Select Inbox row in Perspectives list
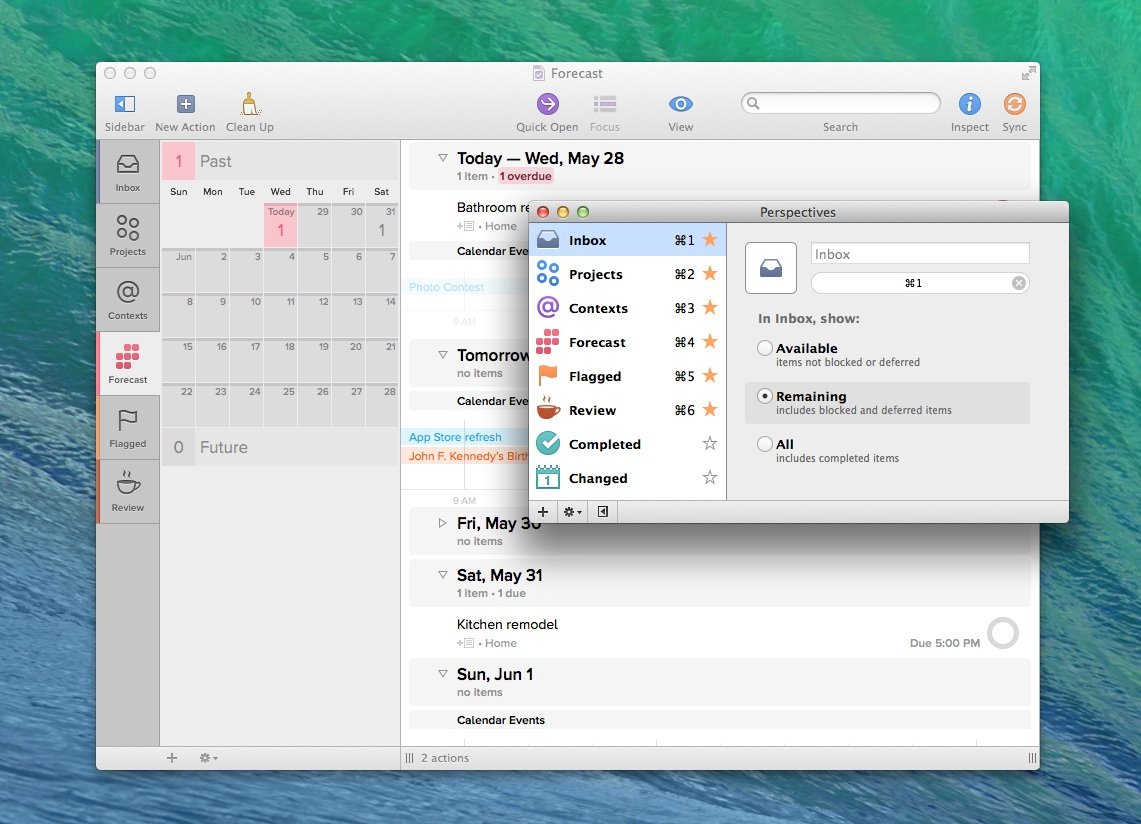The height and width of the screenshot is (824, 1141). 628,240
